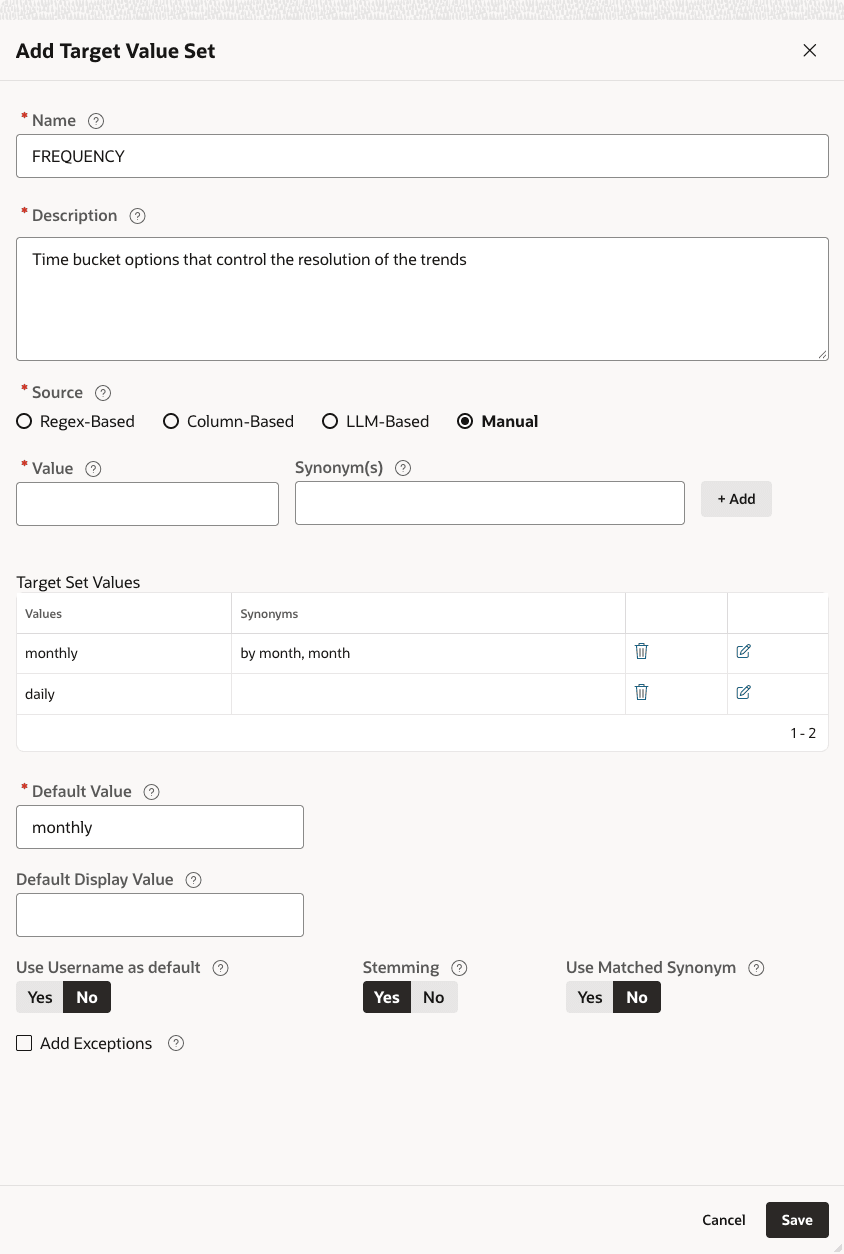Click the Synonym(s) input field

point(490,503)
